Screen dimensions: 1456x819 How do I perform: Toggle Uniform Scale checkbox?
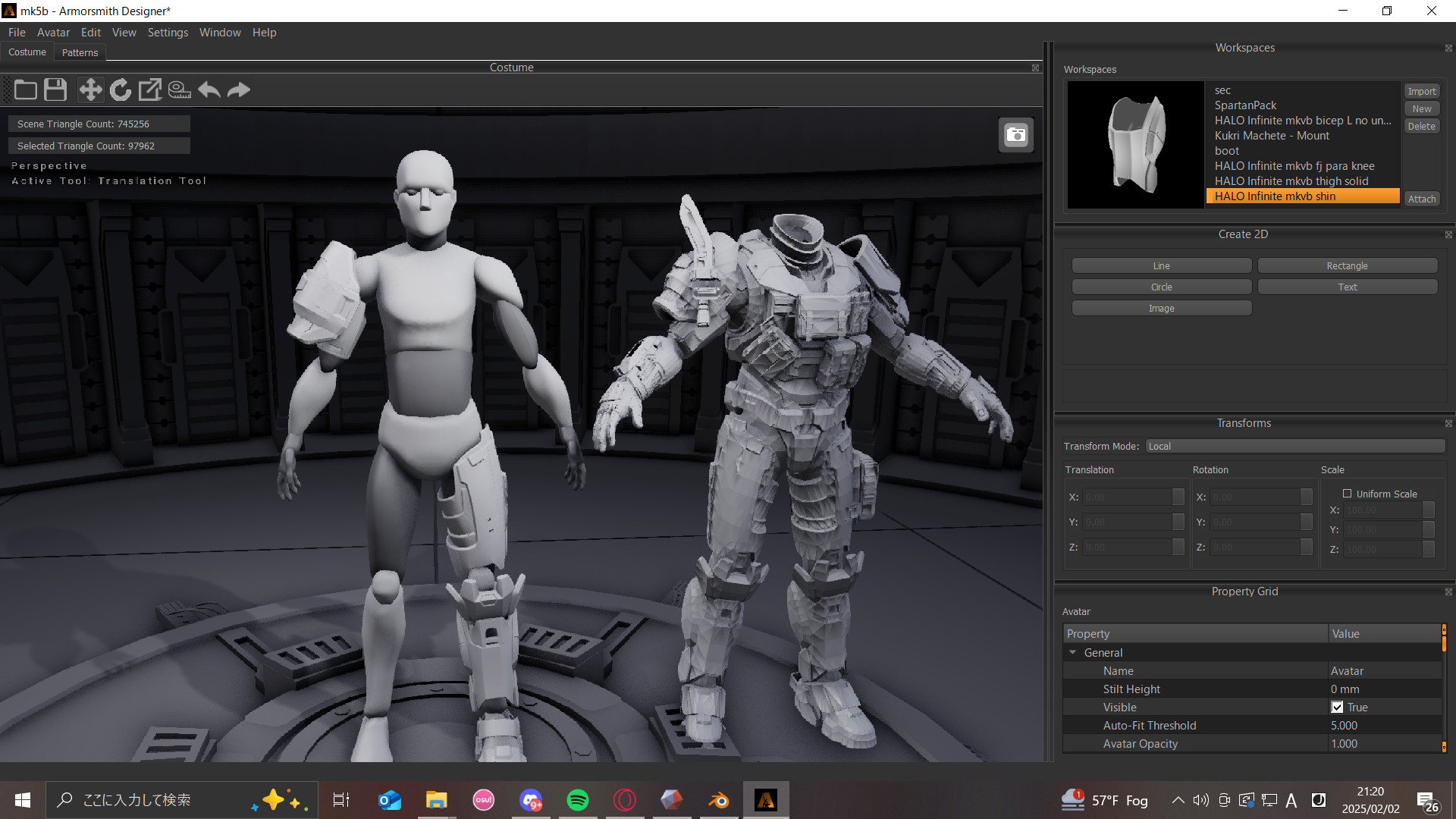tap(1347, 493)
